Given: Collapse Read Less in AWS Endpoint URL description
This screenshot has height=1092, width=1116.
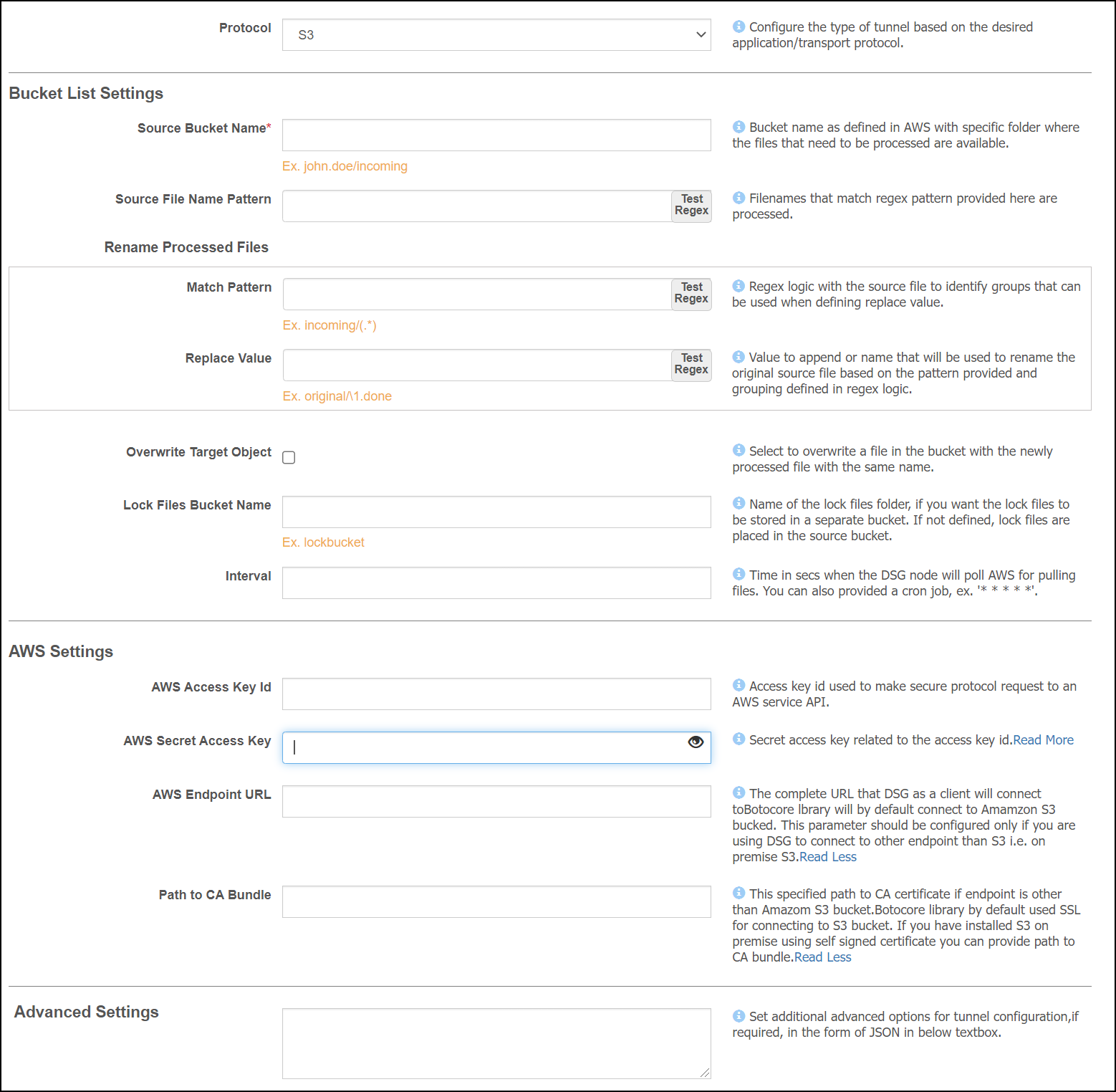Looking at the screenshot, I should (x=827, y=856).
